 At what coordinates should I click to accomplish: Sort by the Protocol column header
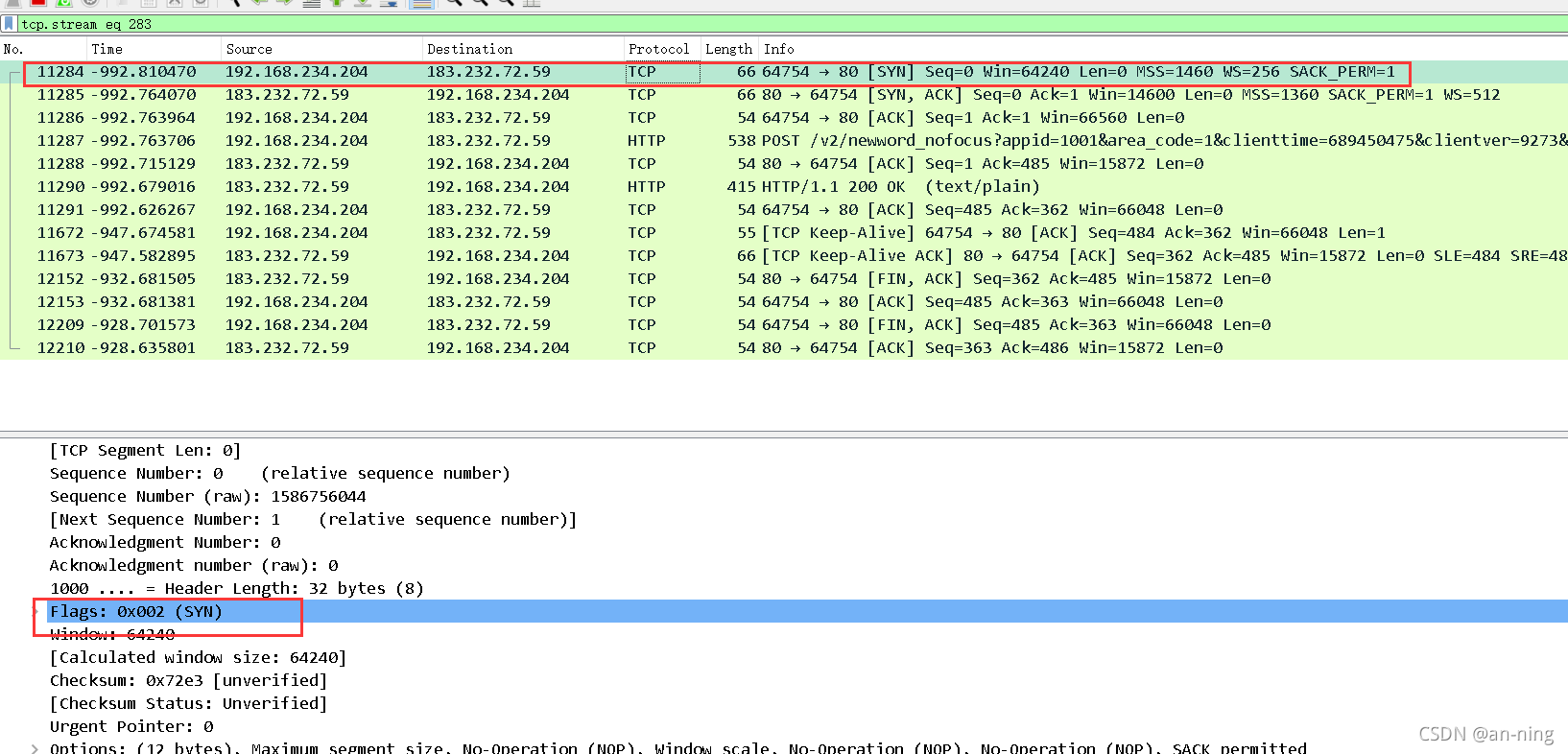(x=658, y=49)
